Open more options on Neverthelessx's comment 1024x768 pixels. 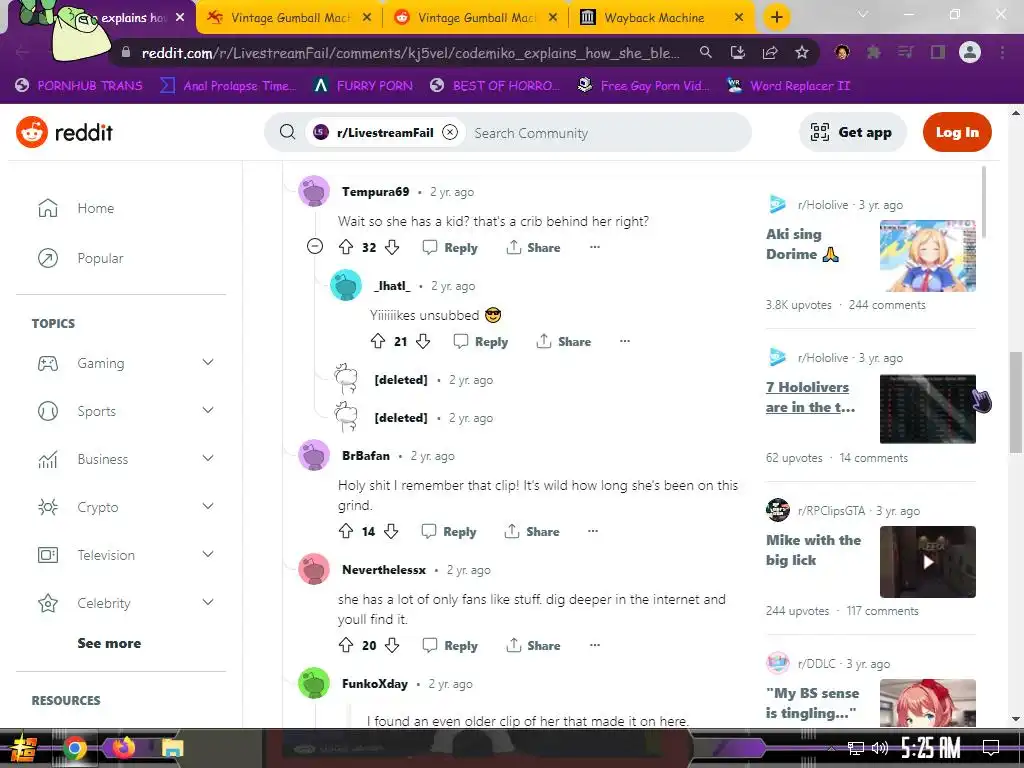tap(594, 645)
